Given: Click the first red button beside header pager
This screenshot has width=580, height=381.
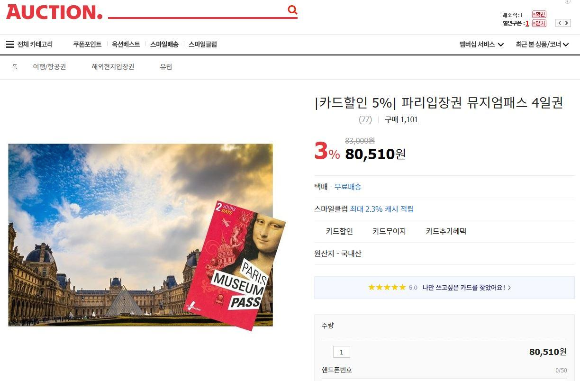Looking at the screenshot, I should (539, 14).
